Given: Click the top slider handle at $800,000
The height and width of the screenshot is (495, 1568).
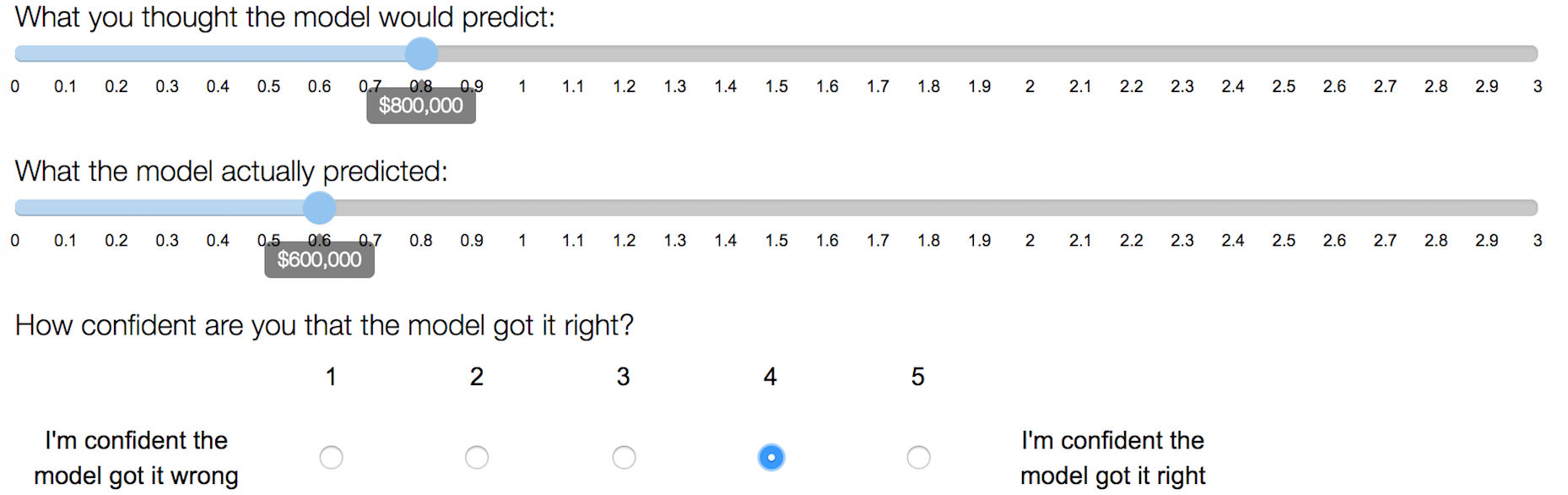Looking at the screenshot, I should [x=421, y=53].
